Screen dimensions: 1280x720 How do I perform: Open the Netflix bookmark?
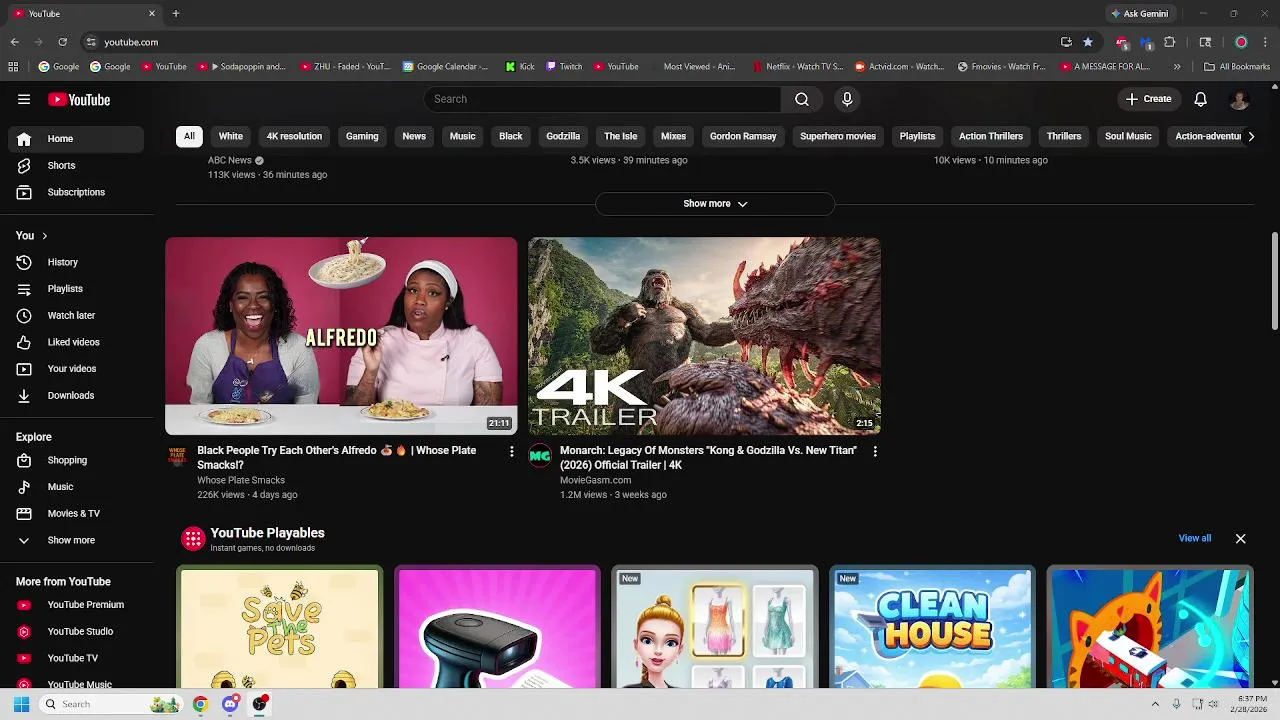[797, 67]
